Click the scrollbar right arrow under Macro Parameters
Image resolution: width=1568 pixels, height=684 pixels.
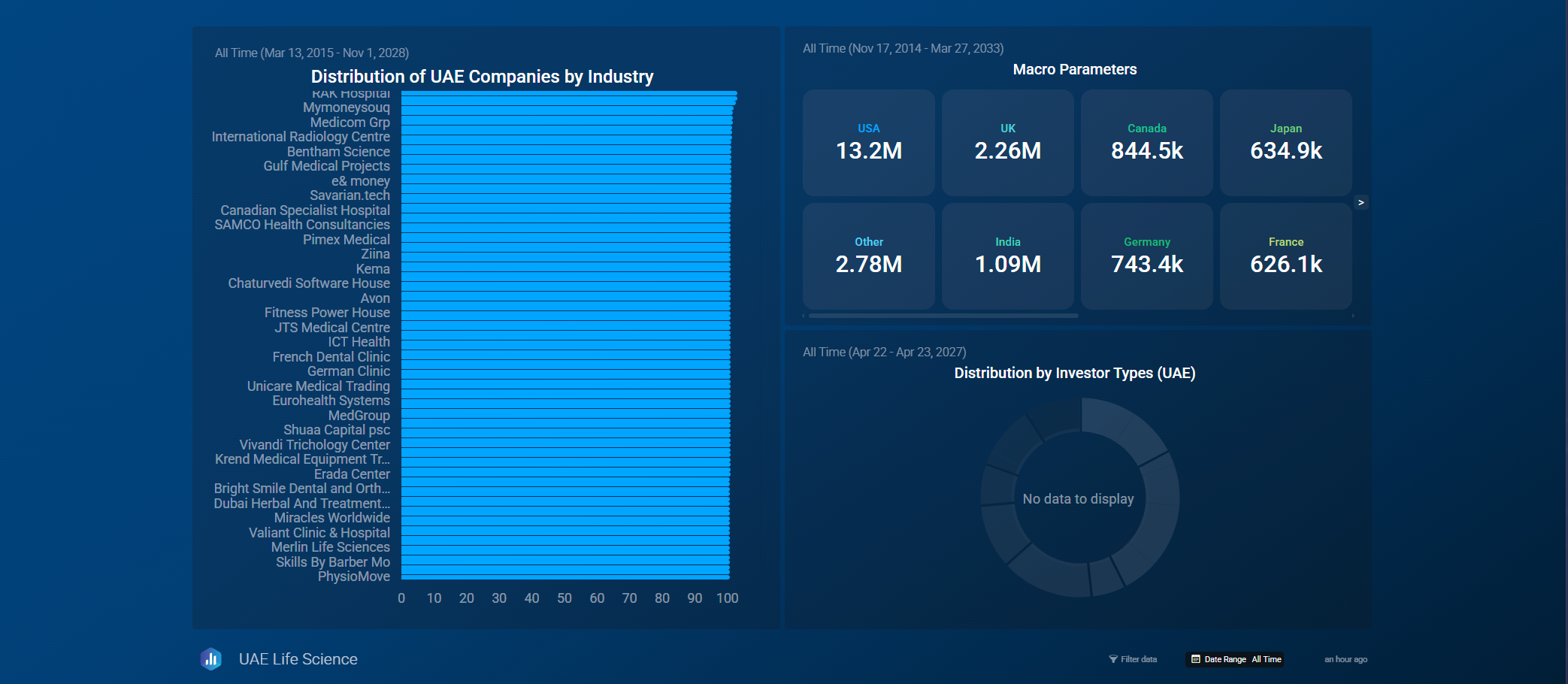(1353, 316)
